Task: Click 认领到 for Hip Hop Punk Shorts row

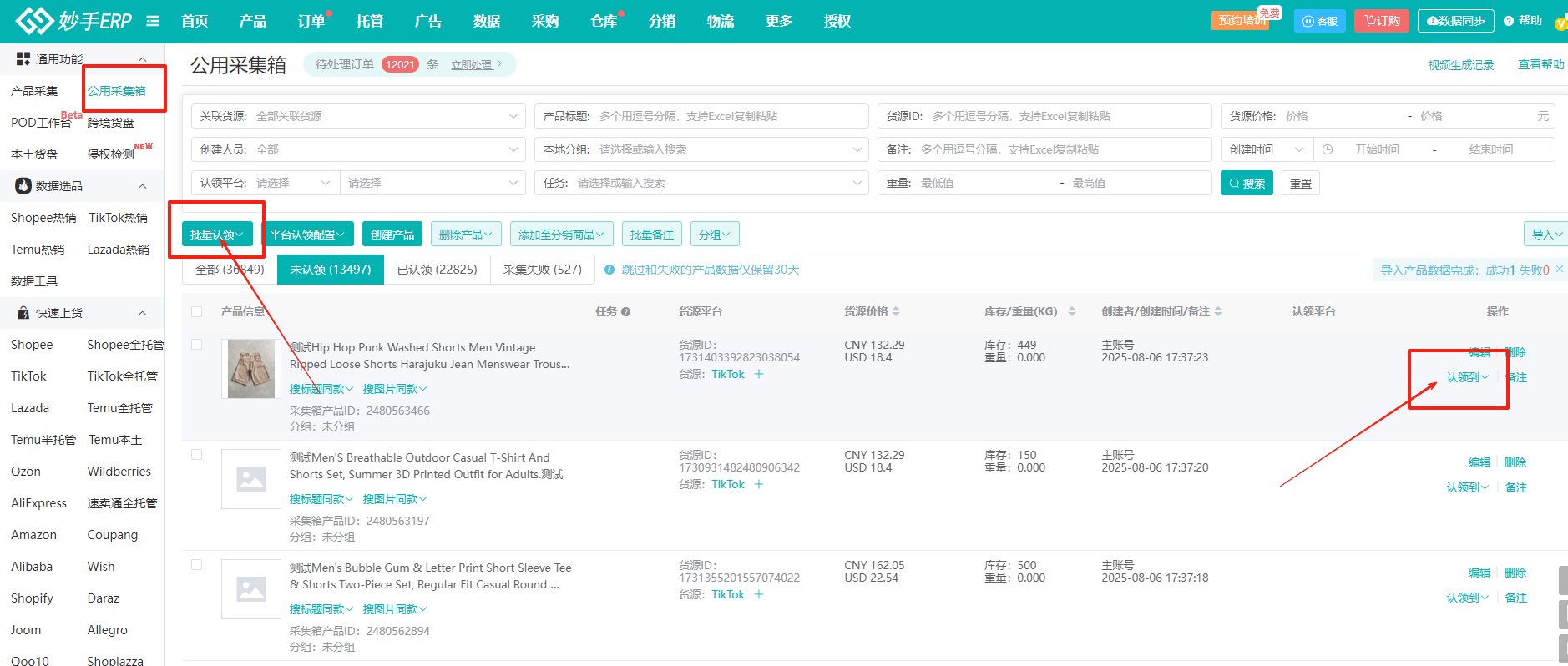Action: pos(1468,377)
